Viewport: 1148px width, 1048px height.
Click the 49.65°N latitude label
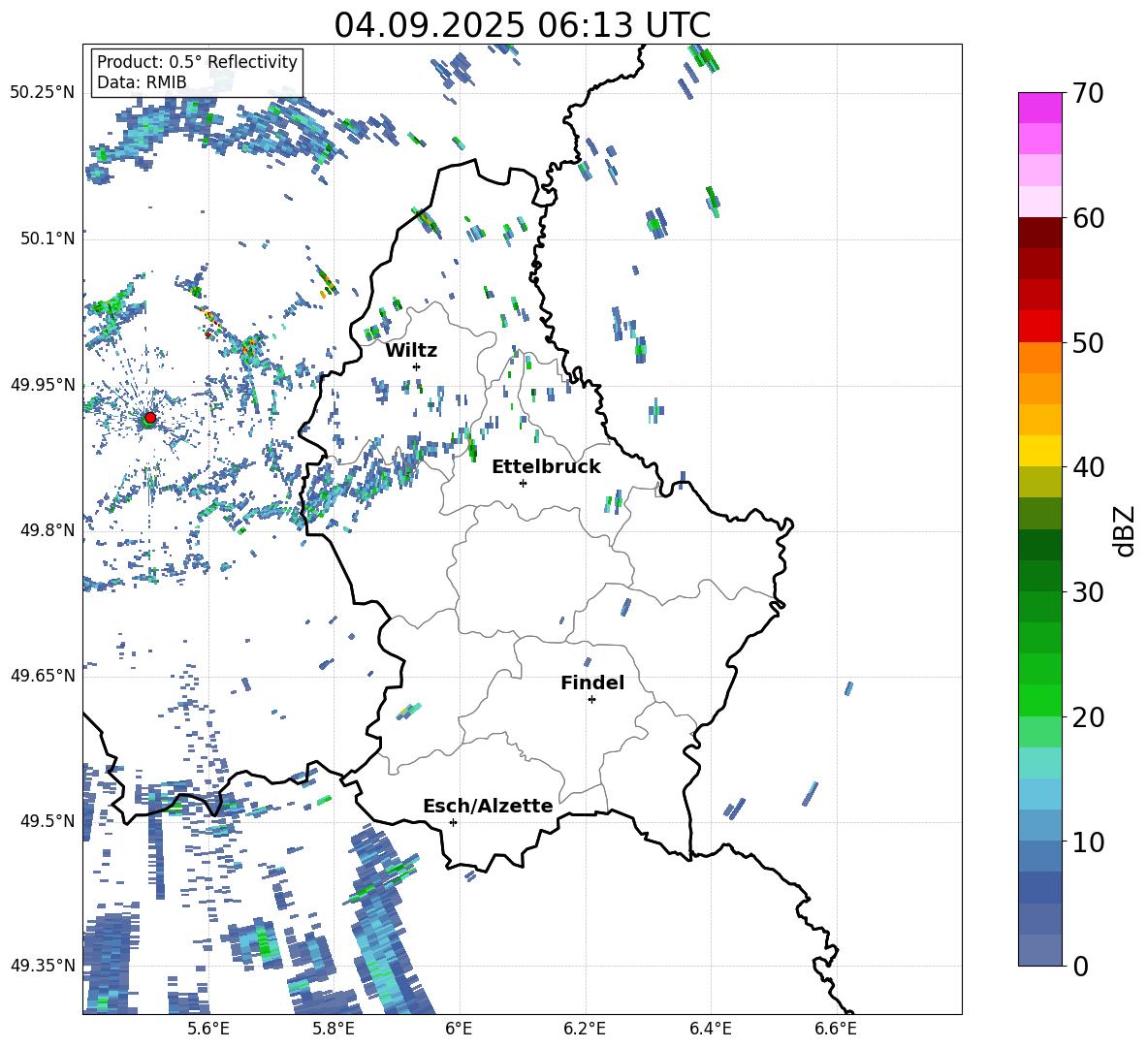[43, 675]
